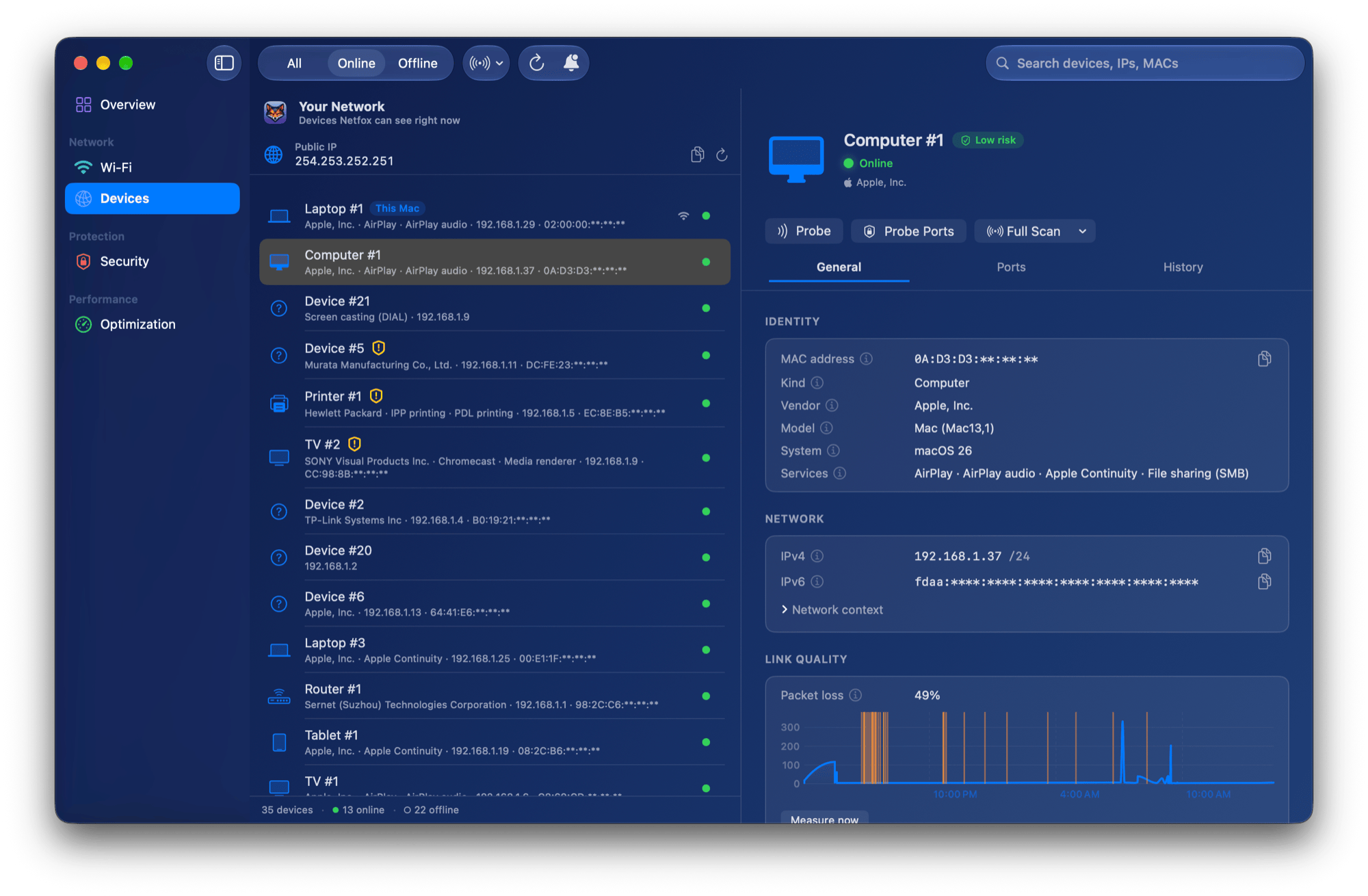Screen dimensions: 1368x896
Task: Show info for Packet loss
Action: (x=856, y=695)
